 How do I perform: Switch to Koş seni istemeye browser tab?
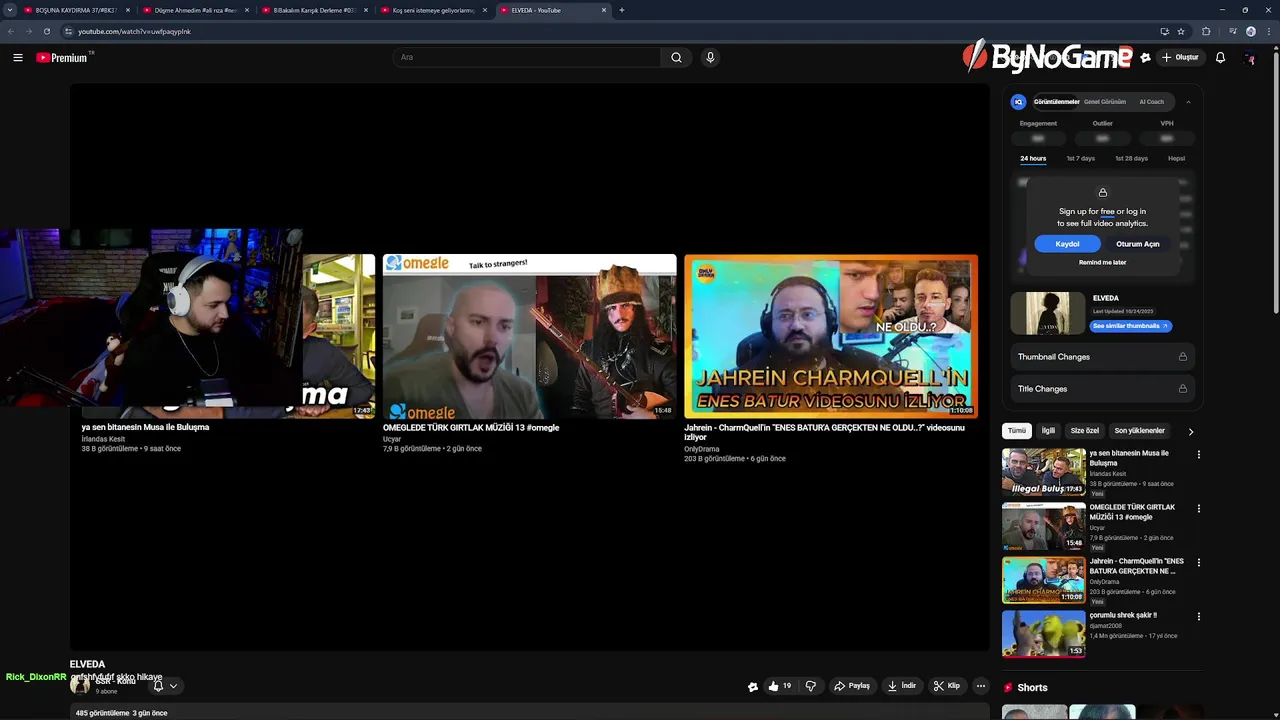(x=433, y=10)
